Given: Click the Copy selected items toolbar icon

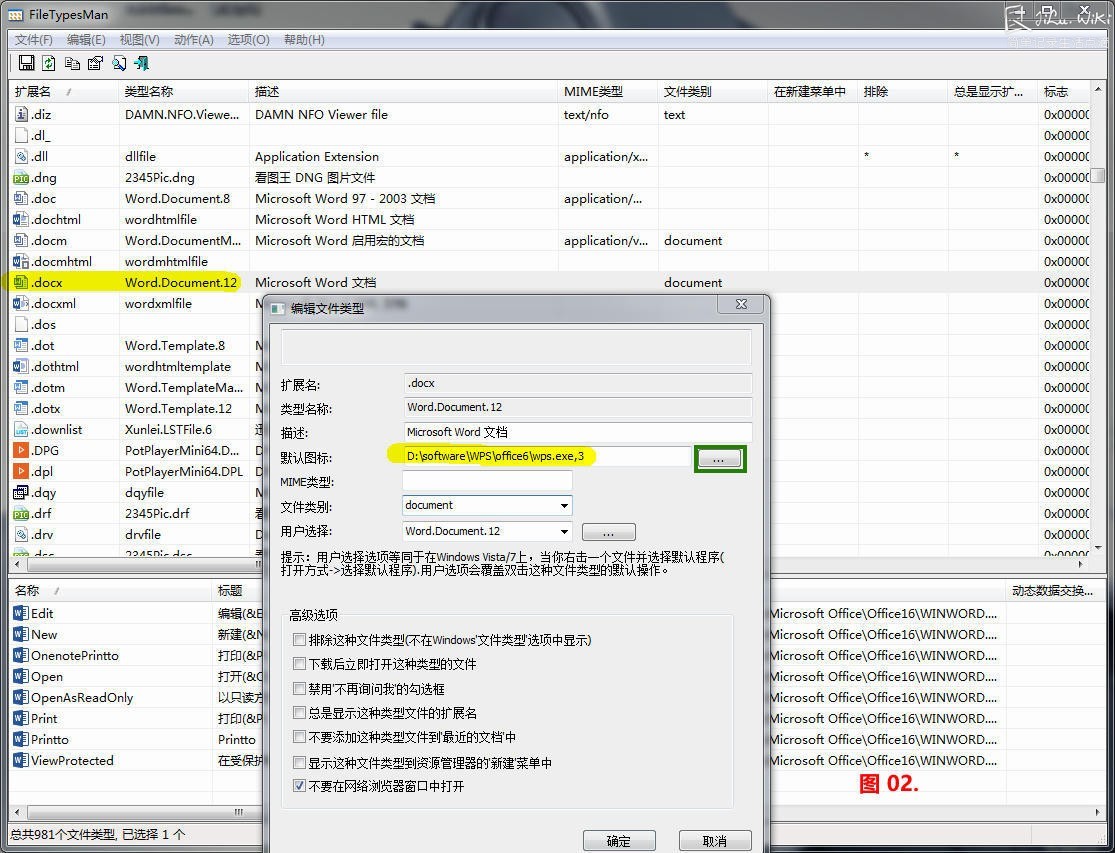Looking at the screenshot, I should click(x=72, y=63).
